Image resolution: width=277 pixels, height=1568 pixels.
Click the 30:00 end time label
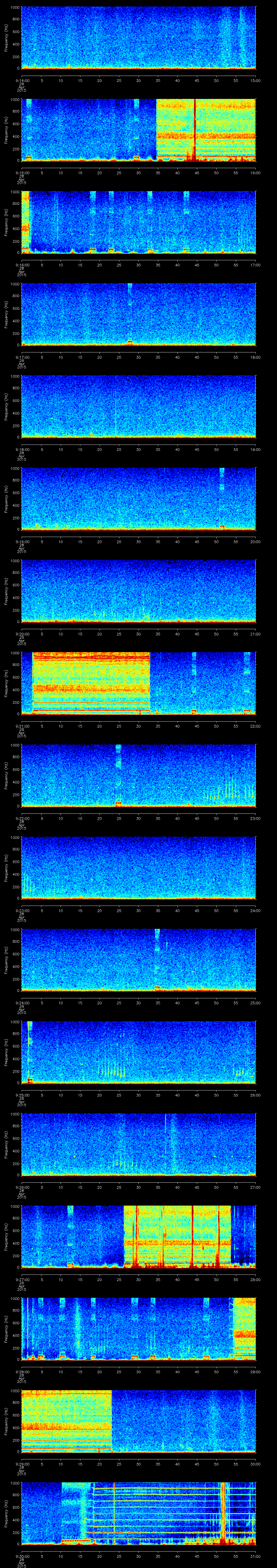(x=256, y=1464)
